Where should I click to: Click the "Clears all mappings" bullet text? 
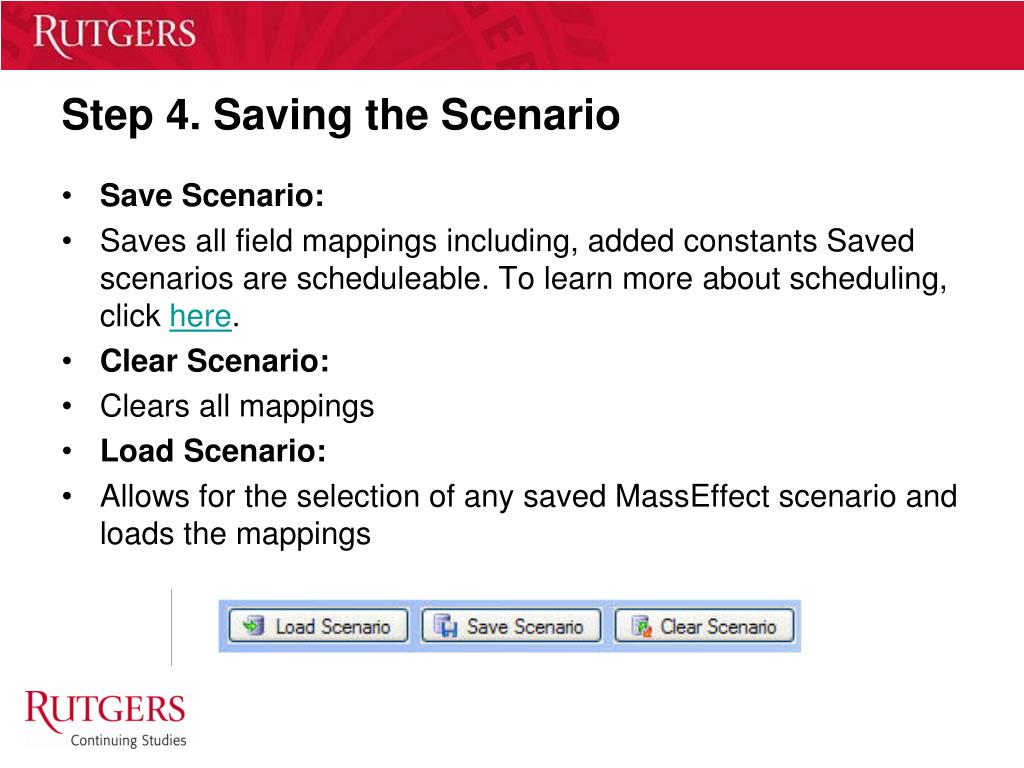click(237, 406)
